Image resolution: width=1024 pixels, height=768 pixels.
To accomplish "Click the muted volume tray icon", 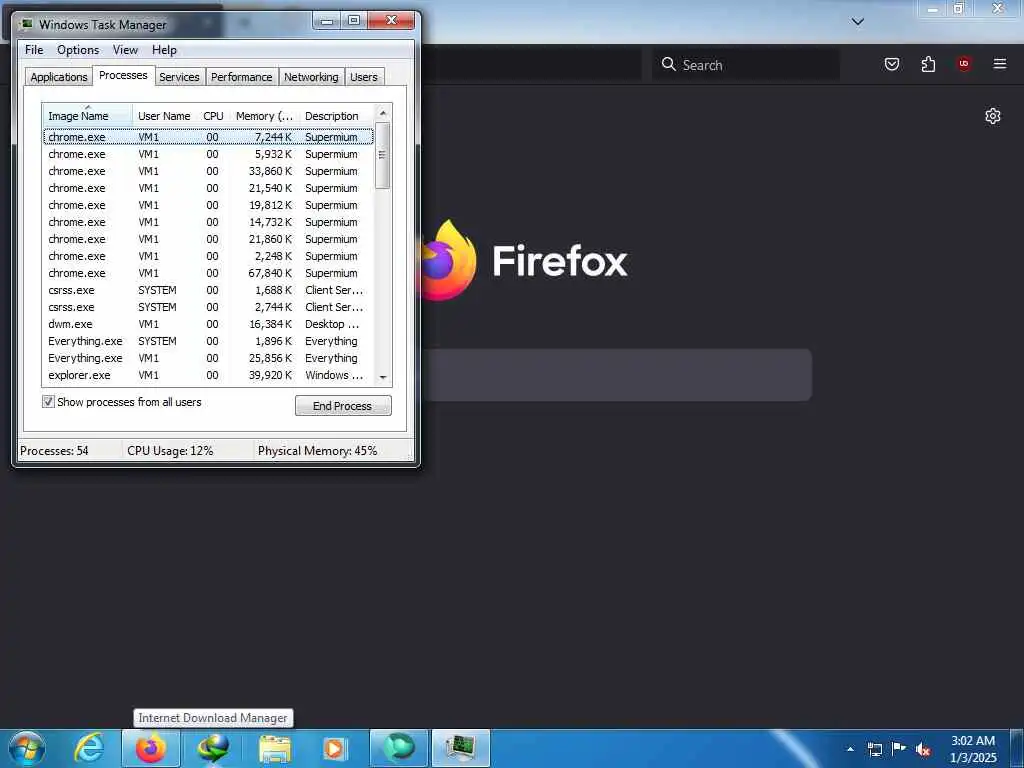I will [x=923, y=749].
